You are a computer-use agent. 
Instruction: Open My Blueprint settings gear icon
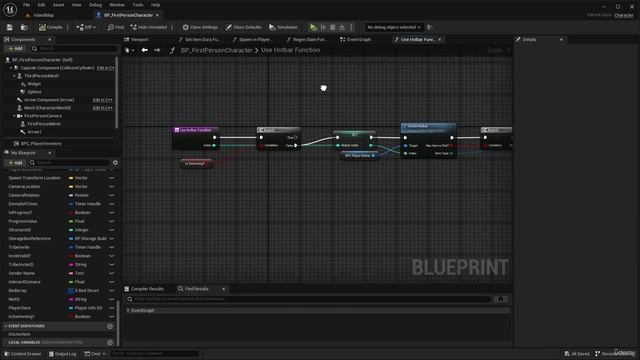click(116, 162)
